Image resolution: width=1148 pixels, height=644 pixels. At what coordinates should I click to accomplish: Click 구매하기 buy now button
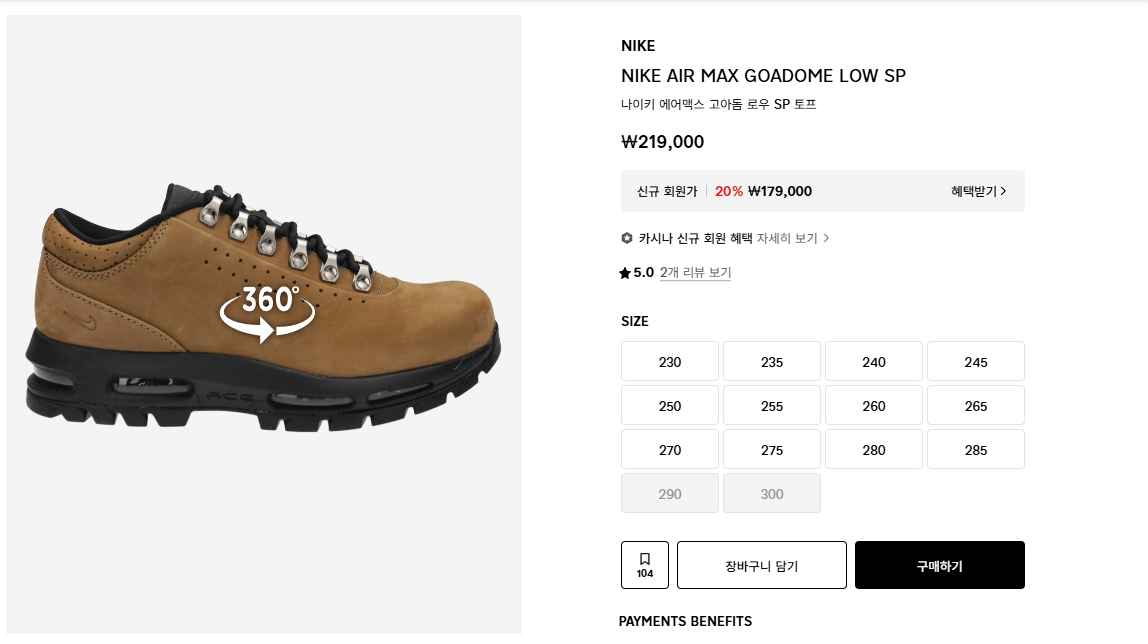[x=940, y=565]
